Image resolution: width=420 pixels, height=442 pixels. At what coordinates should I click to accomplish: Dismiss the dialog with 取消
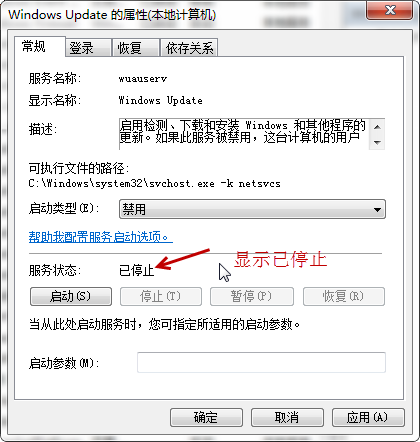coord(287,417)
